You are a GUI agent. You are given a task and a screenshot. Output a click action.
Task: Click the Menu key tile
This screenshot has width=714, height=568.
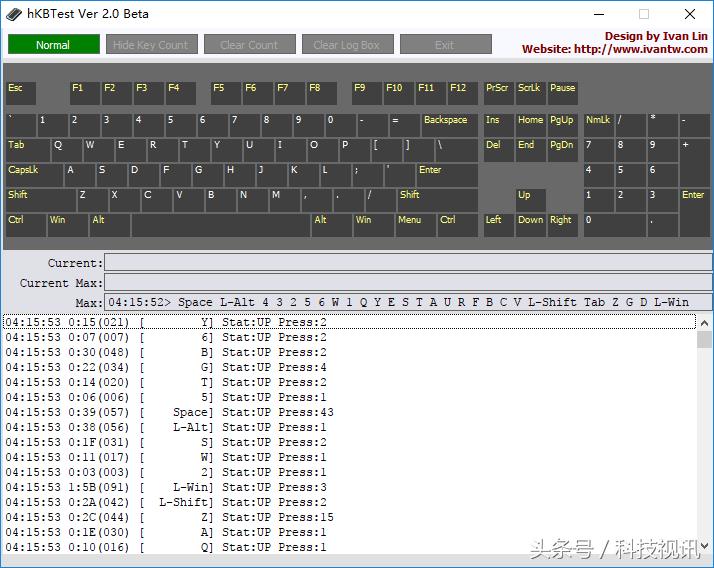click(415, 225)
